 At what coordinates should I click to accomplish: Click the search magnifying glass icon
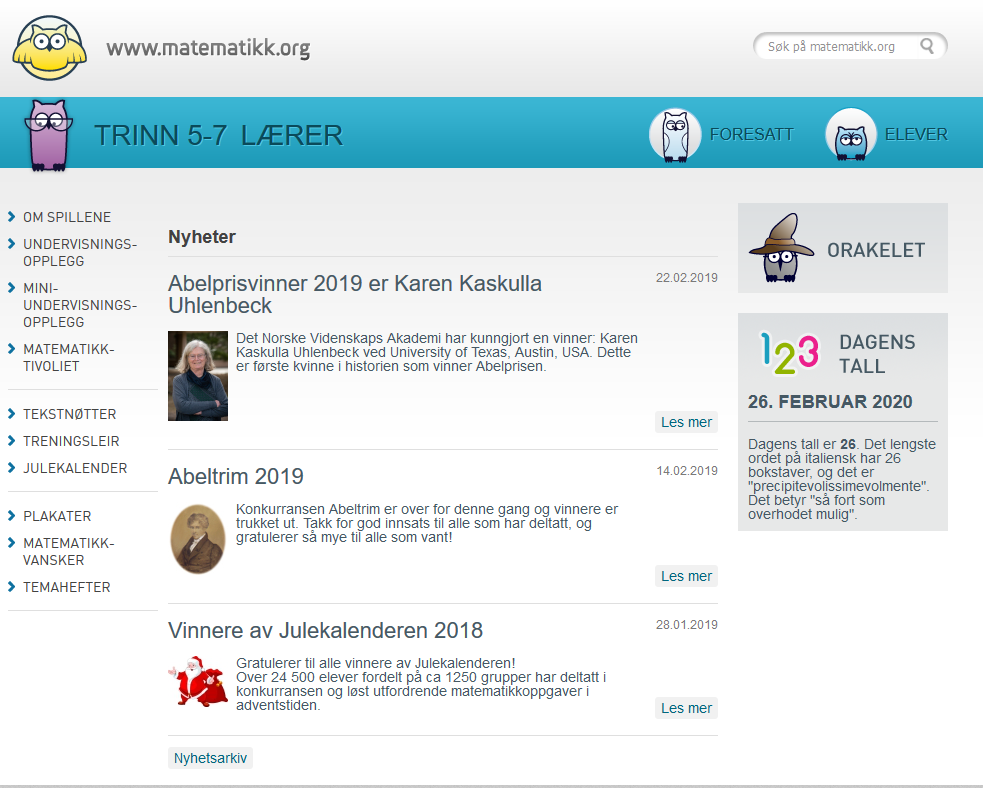[928, 46]
